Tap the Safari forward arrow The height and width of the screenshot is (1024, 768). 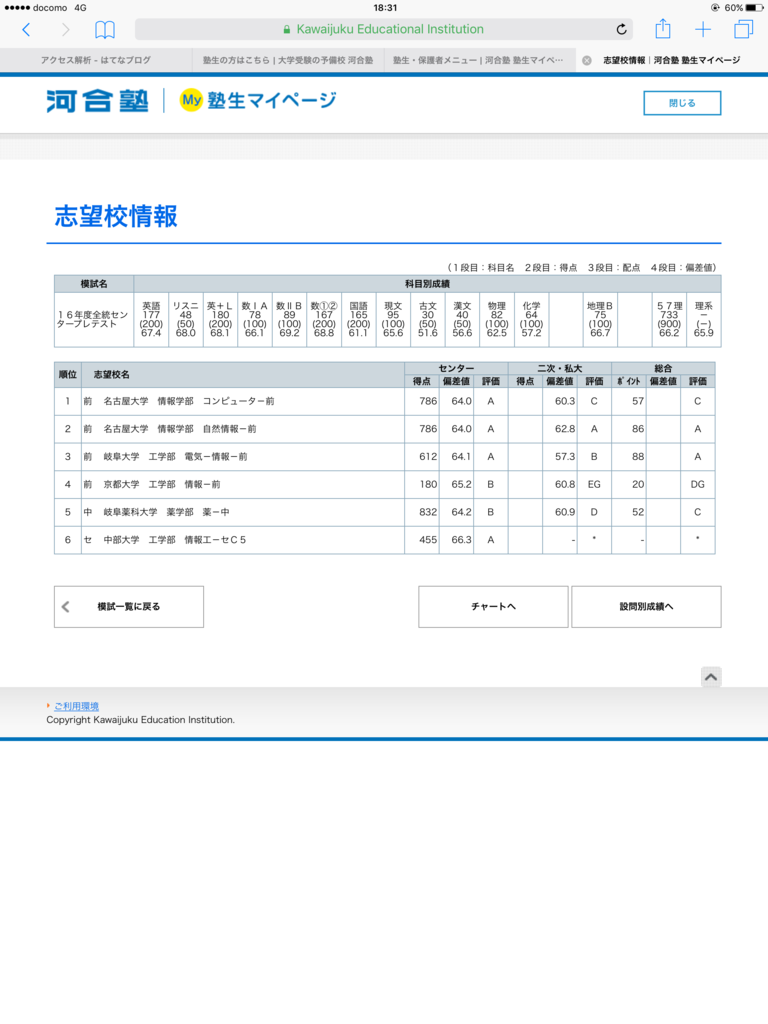65,29
